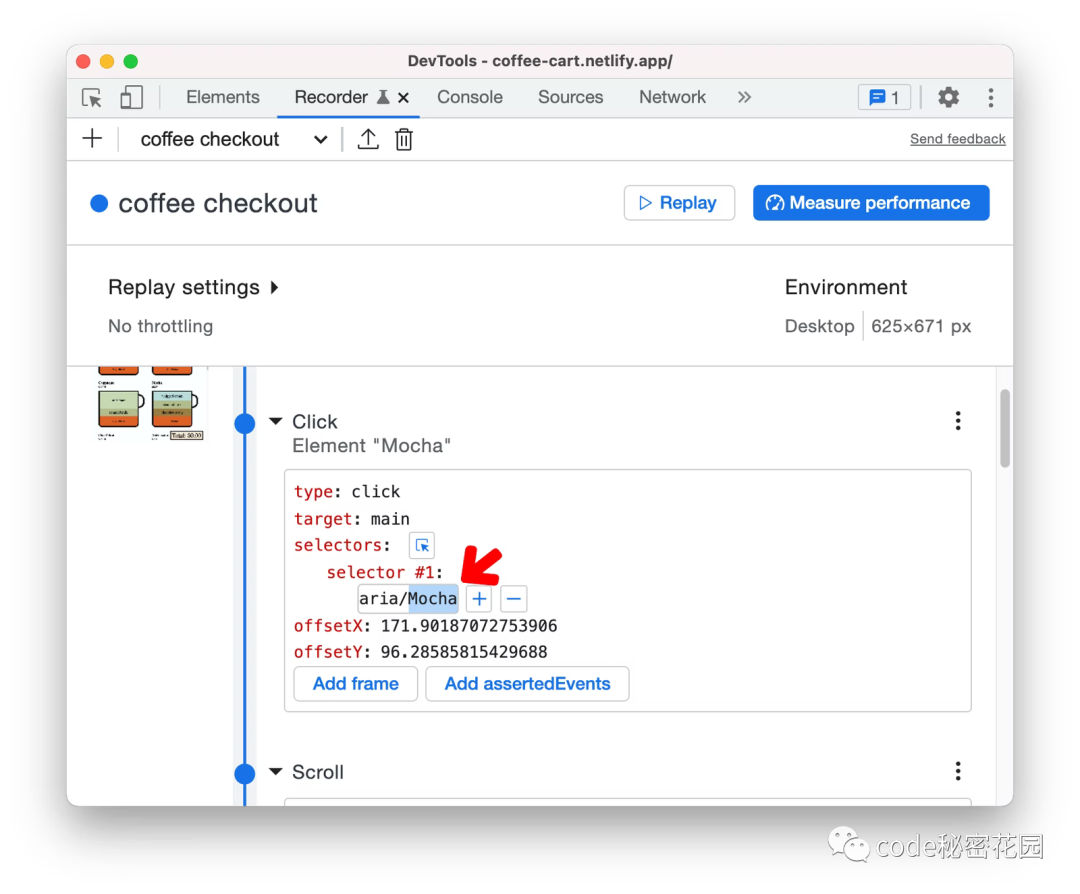Screen dimensions: 1080x894
Task: Switch to the Recorder tab
Action: click(x=331, y=97)
